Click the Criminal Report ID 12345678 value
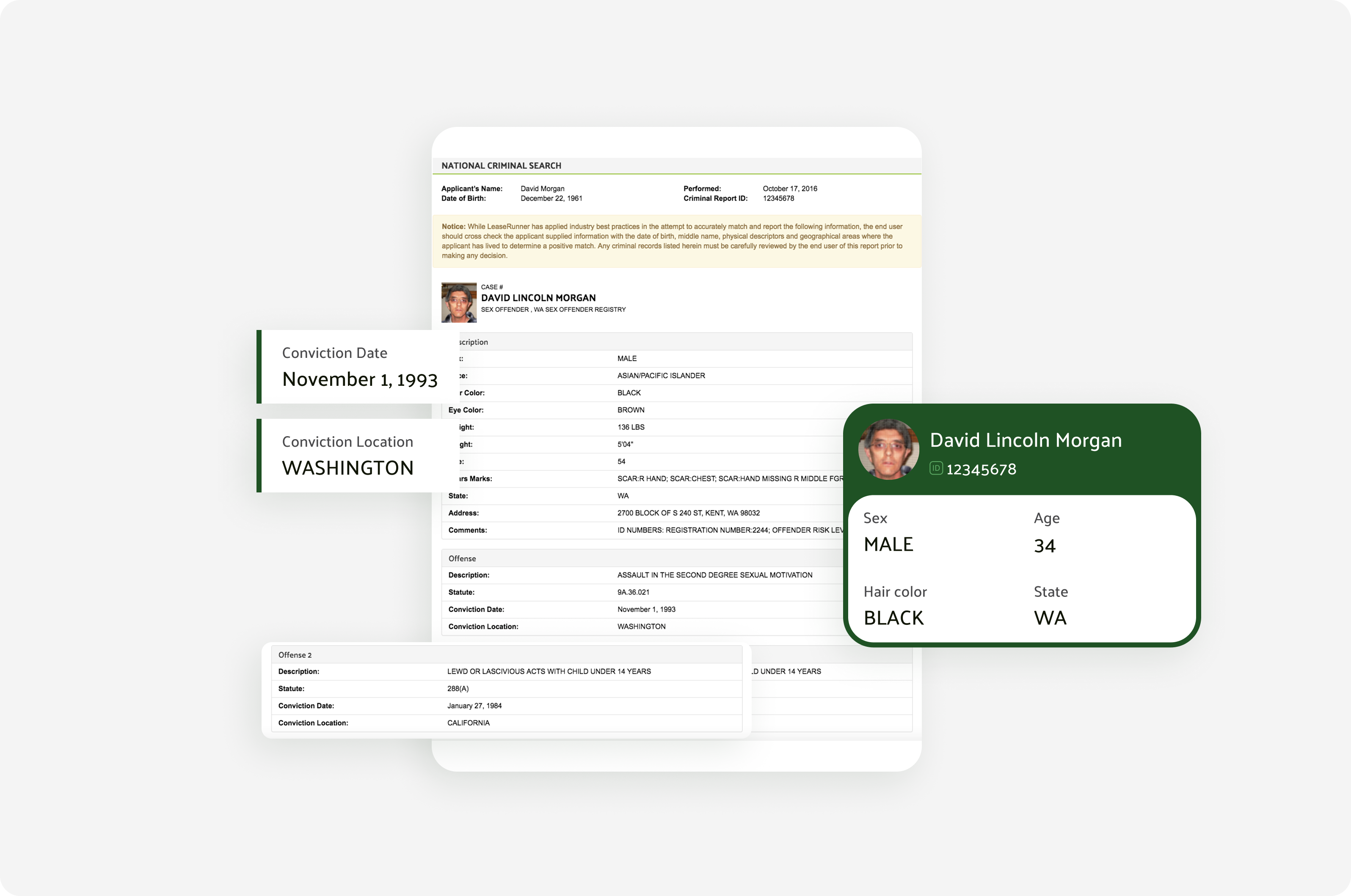Image resolution: width=1351 pixels, height=896 pixels. [x=778, y=198]
